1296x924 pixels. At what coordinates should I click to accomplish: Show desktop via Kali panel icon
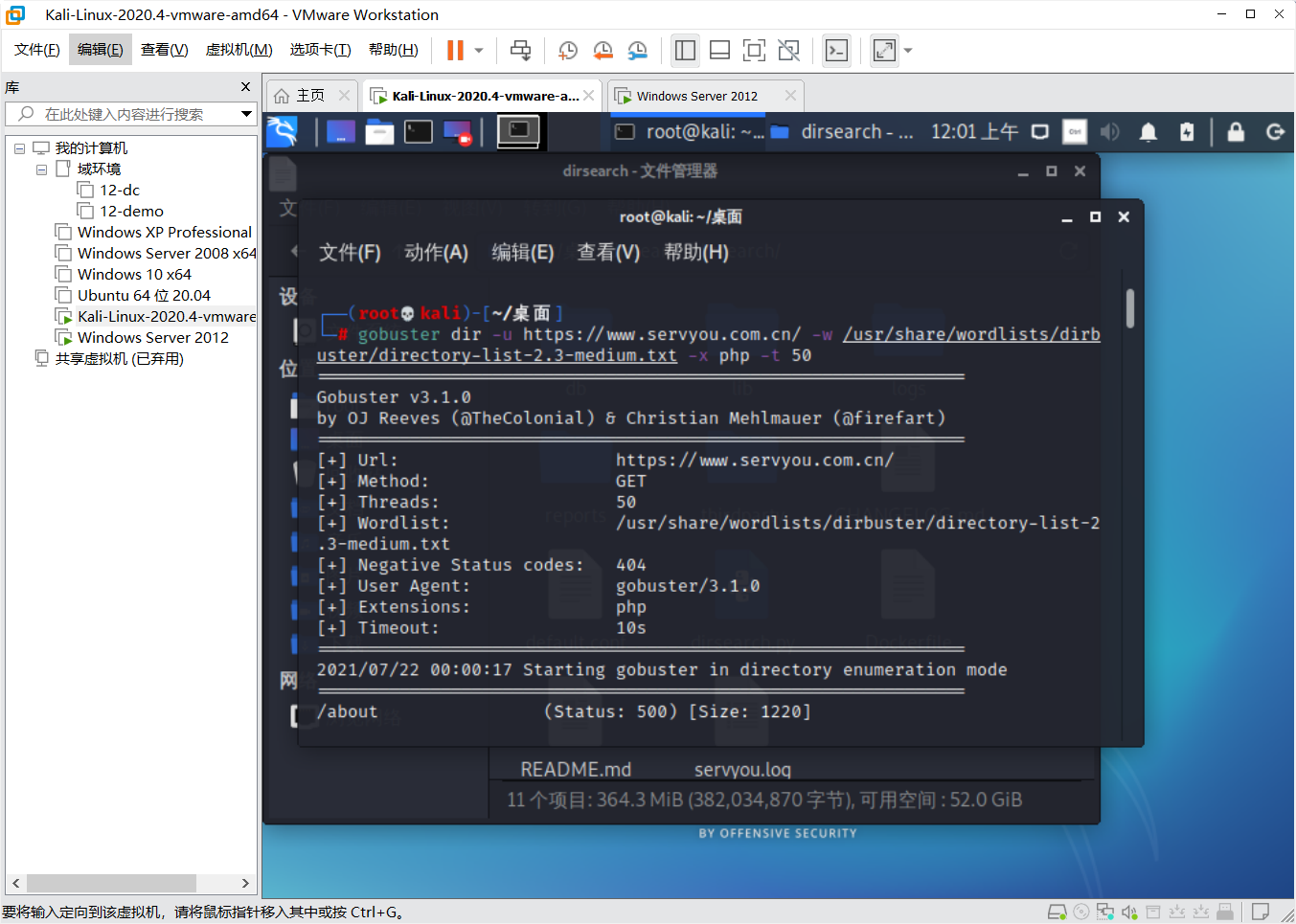coord(341,132)
